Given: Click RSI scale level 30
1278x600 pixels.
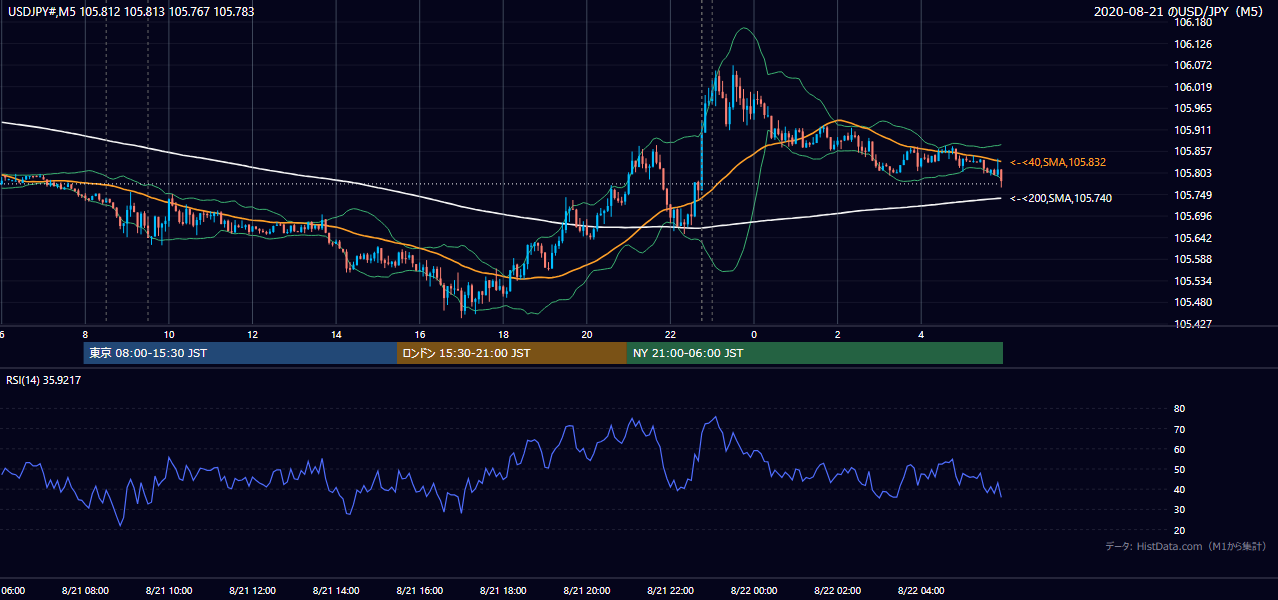Looking at the screenshot, I should point(1179,509).
